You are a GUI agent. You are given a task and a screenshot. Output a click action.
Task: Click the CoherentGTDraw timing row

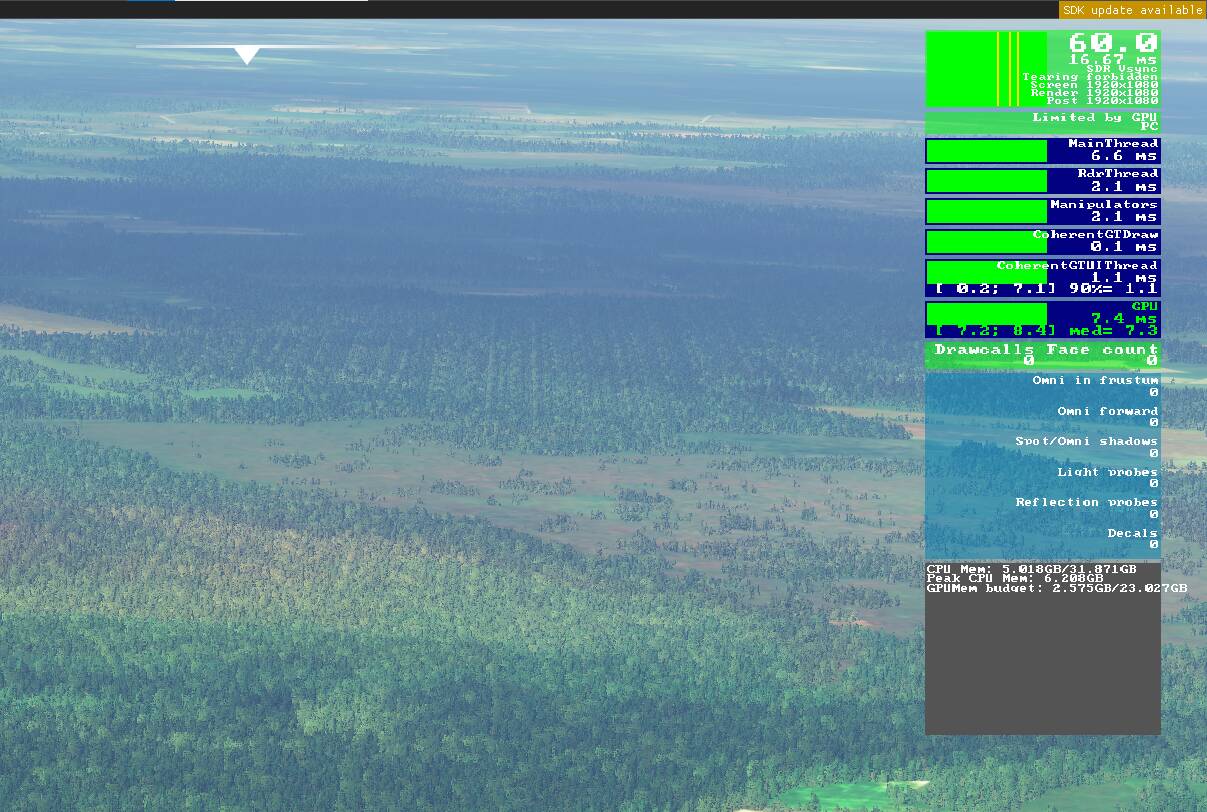[x=1042, y=241]
